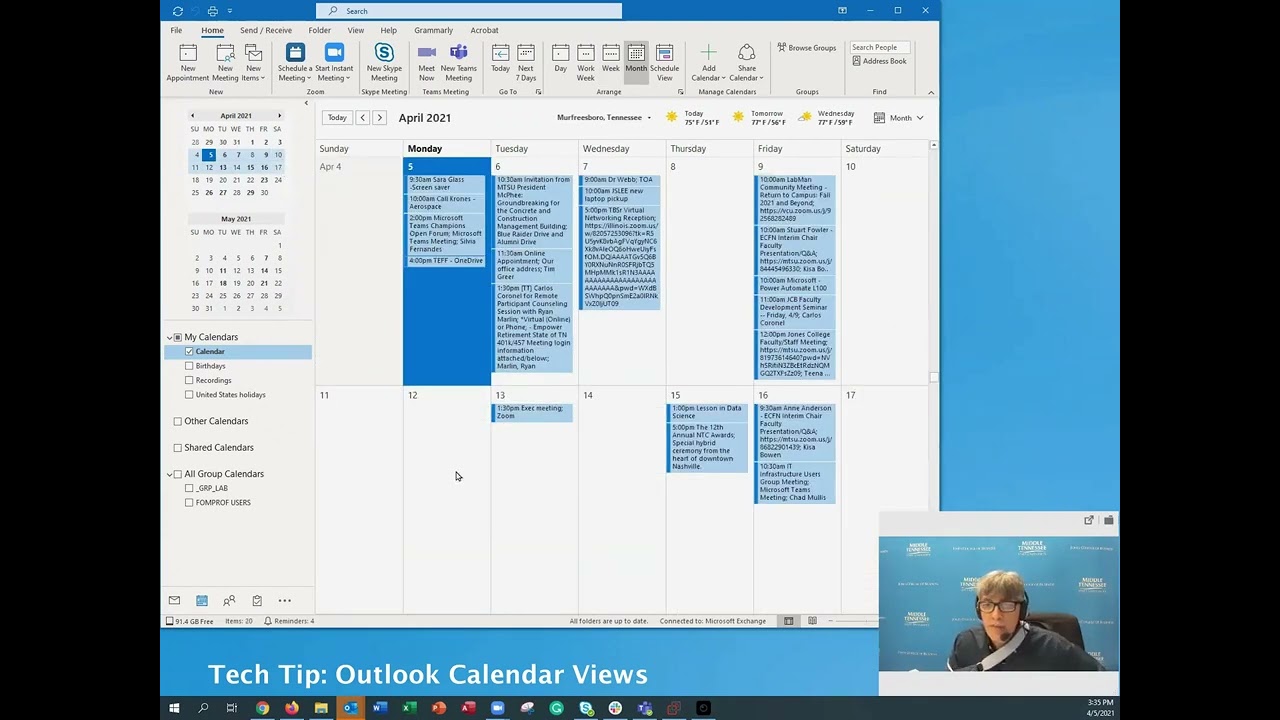Open the File menu
The width and height of the screenshot is (1280, 720).
[176, 30]
